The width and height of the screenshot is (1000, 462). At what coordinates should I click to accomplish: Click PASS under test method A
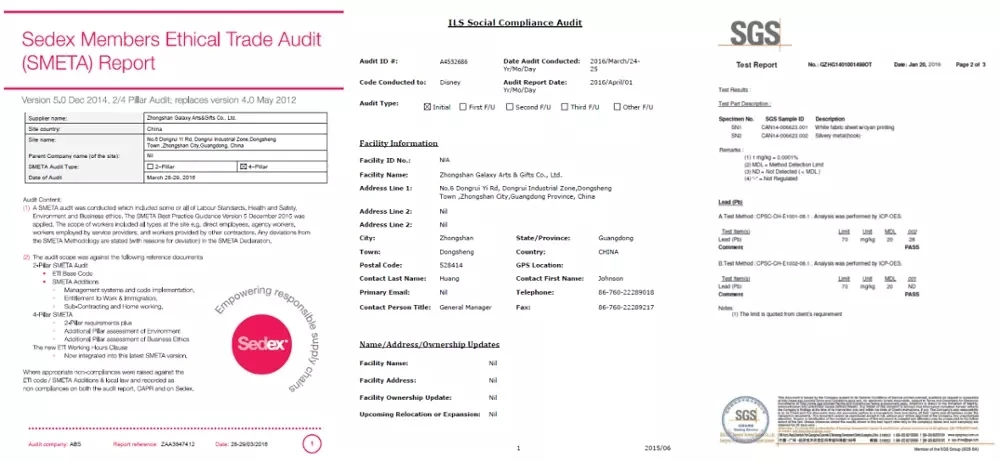click(912, 246)
